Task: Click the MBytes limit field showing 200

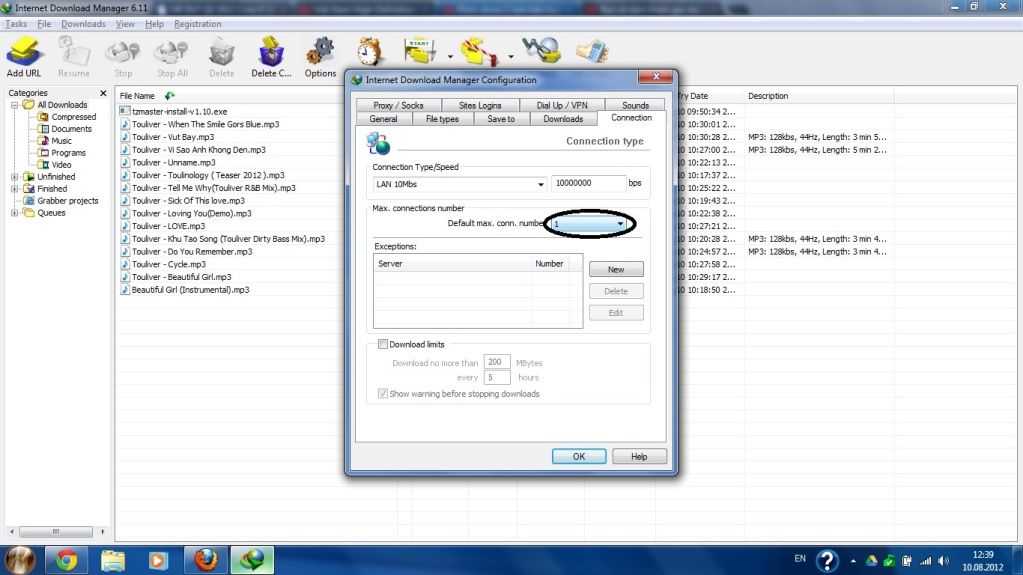Action: [x=496, y=362]
